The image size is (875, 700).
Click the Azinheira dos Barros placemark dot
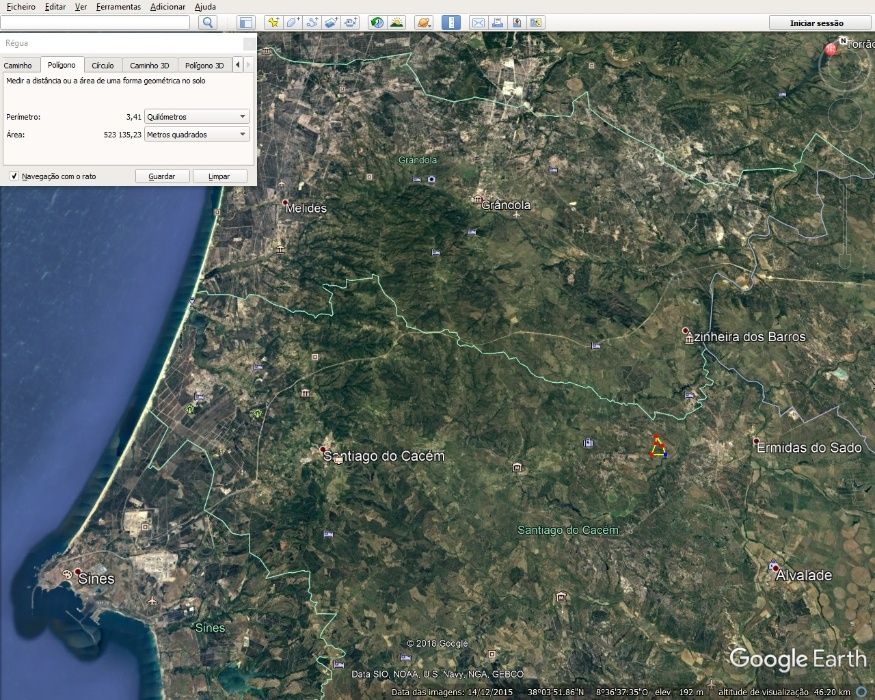[x=685, y=330]
